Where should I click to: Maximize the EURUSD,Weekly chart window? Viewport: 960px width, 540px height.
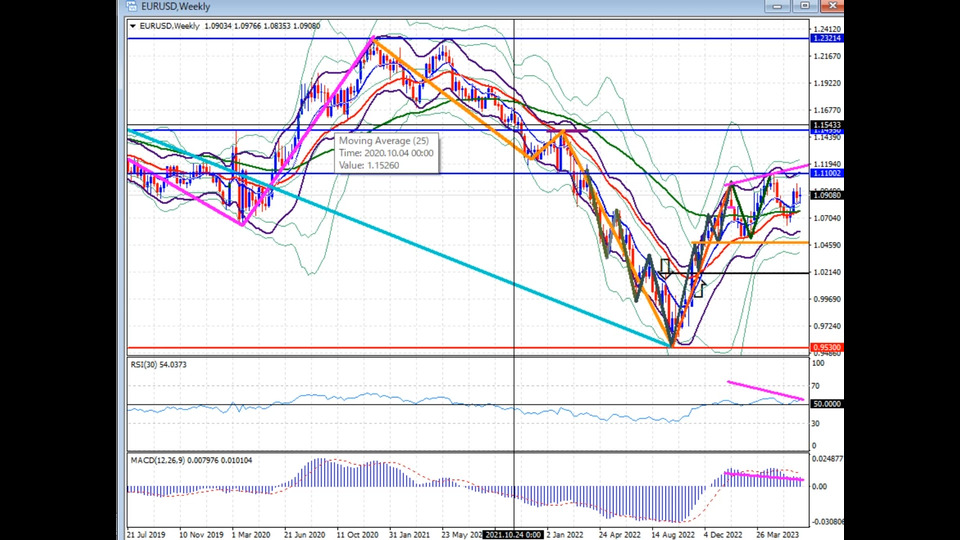click(x=805, y=6)
